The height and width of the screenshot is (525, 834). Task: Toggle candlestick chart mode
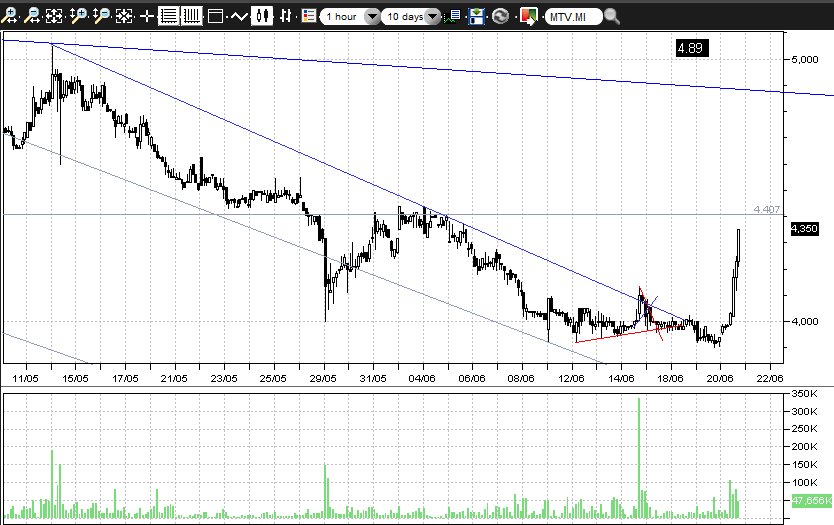263,16
